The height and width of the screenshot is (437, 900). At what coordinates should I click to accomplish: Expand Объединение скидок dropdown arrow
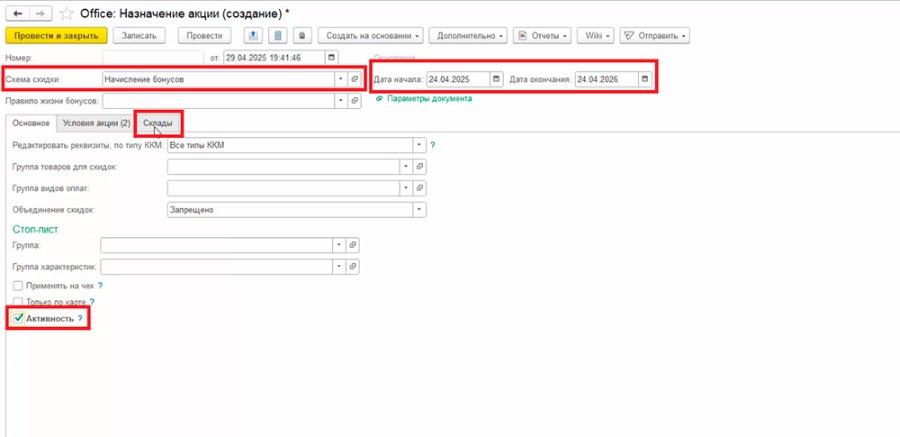point(420,210)
